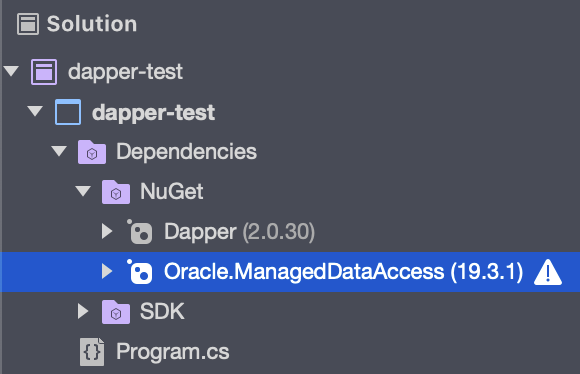Expand the Oracle.ManagedDataAccess package node
The height and width of the screenshot is (374, 580).
[107, 271]
